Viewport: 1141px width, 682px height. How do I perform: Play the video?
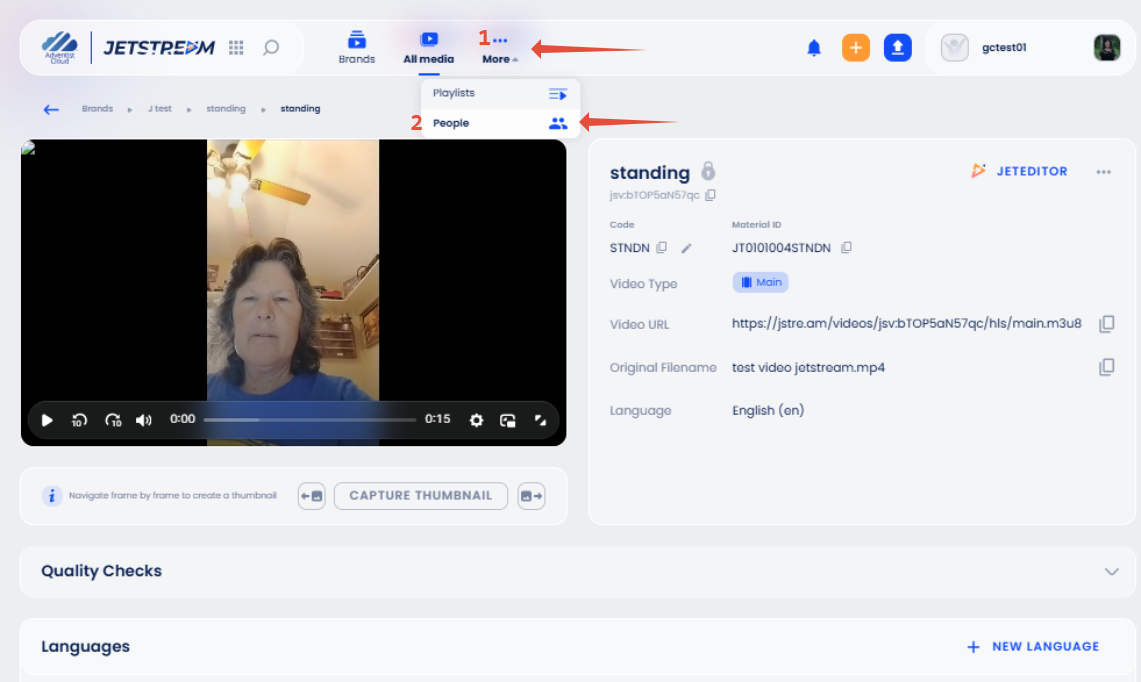click(47, 420)
